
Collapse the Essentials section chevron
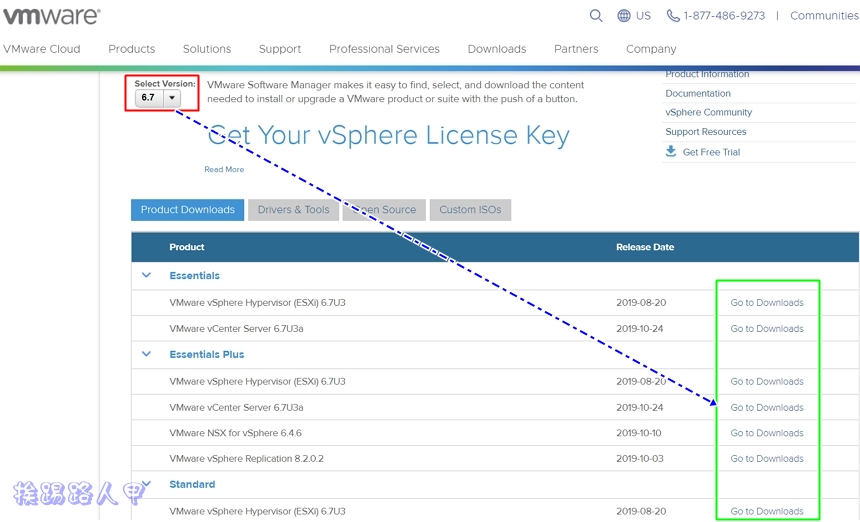[146, 275]
